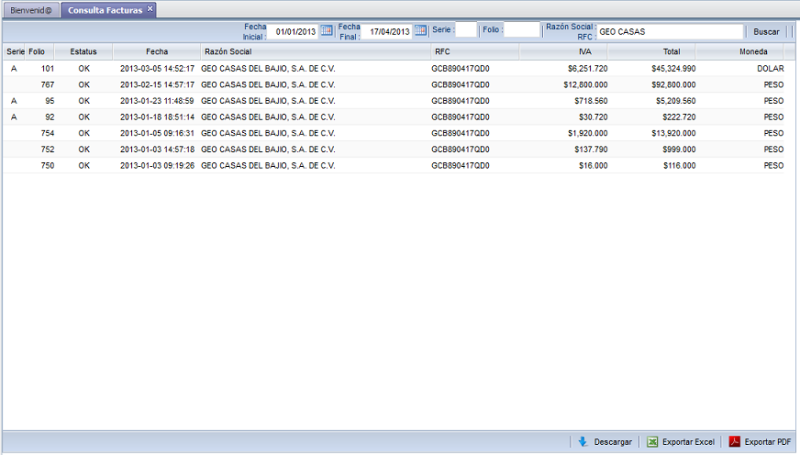Image resolution: width=800 pixels, height=455 pixels.
Task: Focus the Folio input field
Action: point(520,31)
